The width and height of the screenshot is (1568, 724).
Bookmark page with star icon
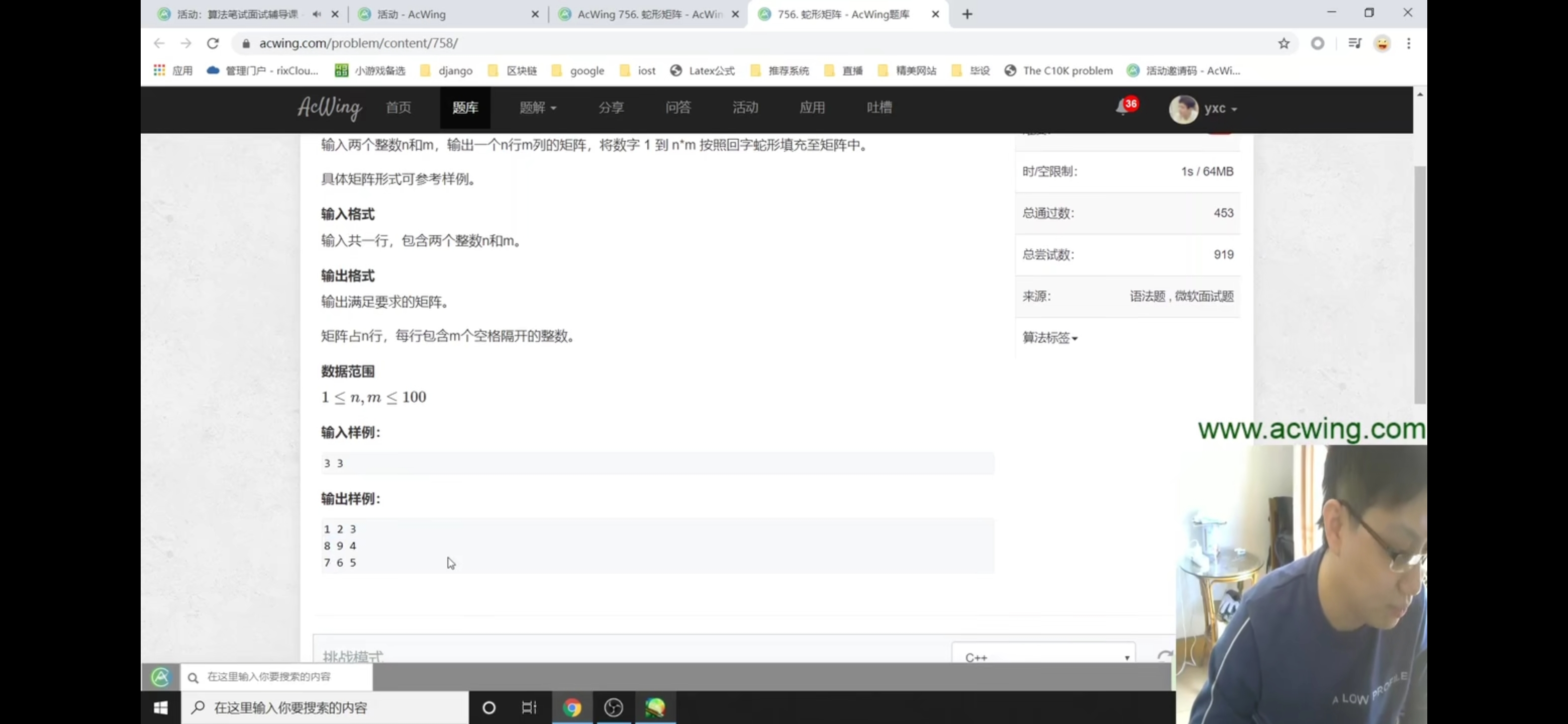pos(1283,43)
